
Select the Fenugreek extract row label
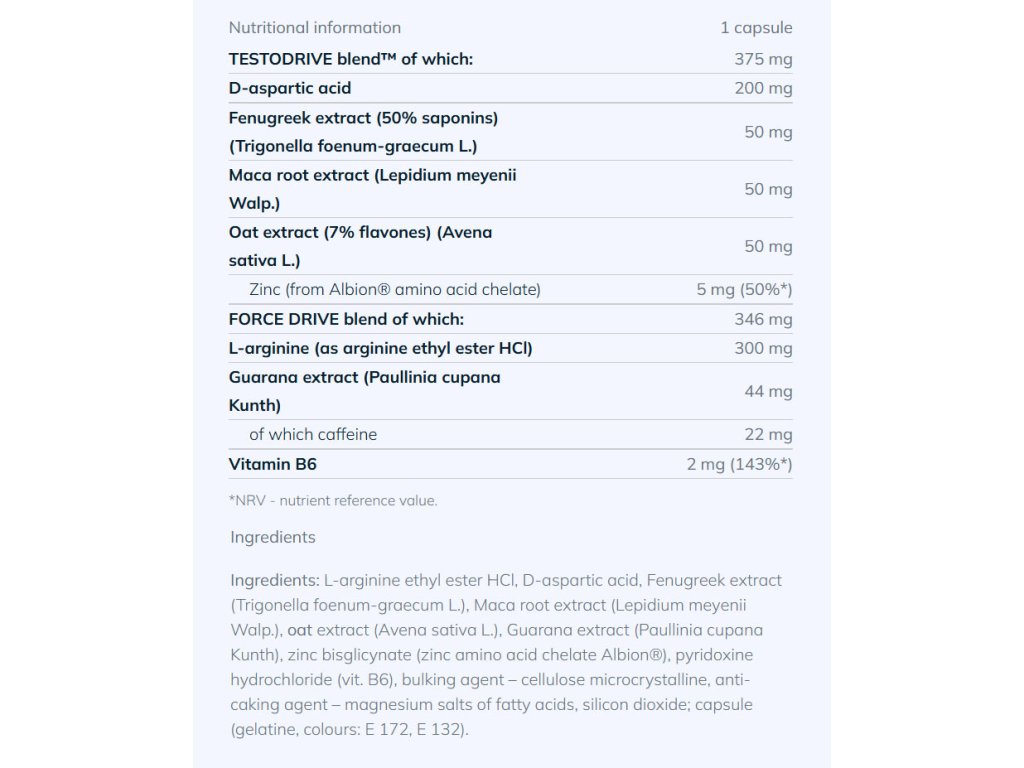[x=363, y=132]
